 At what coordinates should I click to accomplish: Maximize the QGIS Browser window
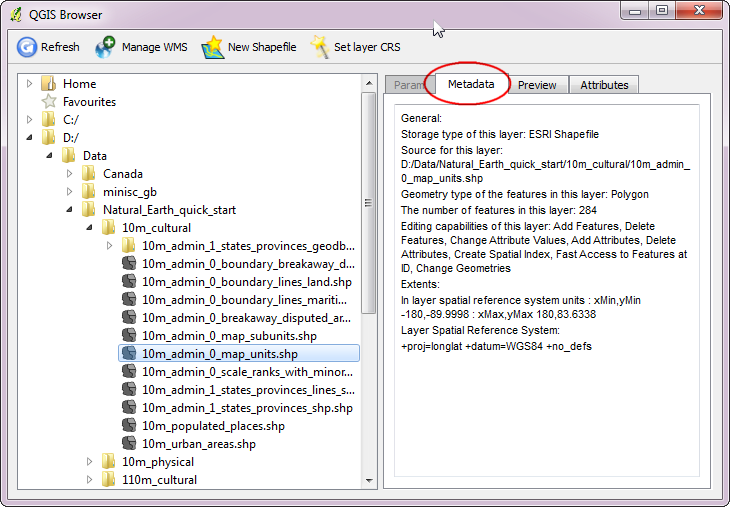click(x=662, y=10)
